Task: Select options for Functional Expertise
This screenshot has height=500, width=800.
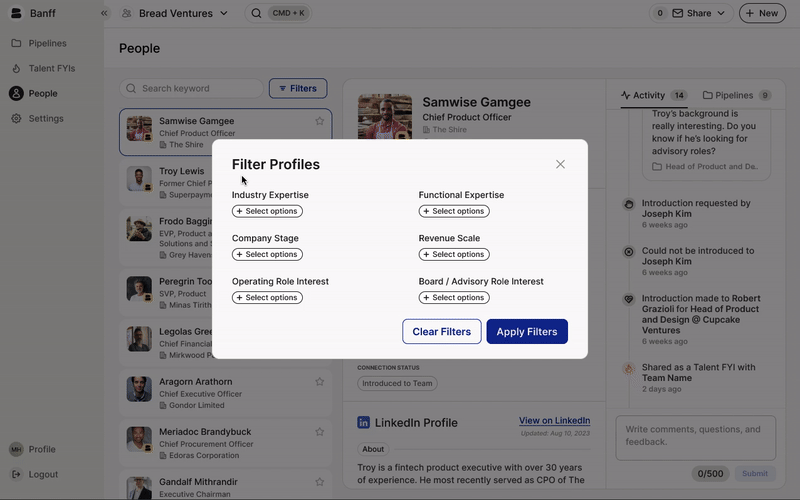Action: tap(454, 211)
